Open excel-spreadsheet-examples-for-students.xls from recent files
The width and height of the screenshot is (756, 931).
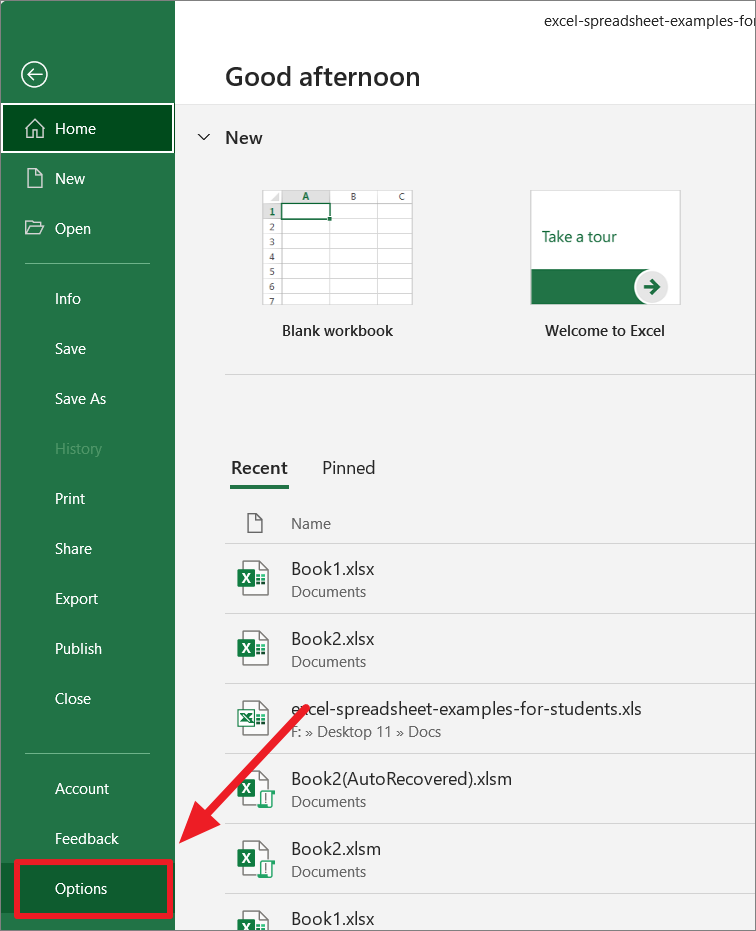click(x=490, y=719)
